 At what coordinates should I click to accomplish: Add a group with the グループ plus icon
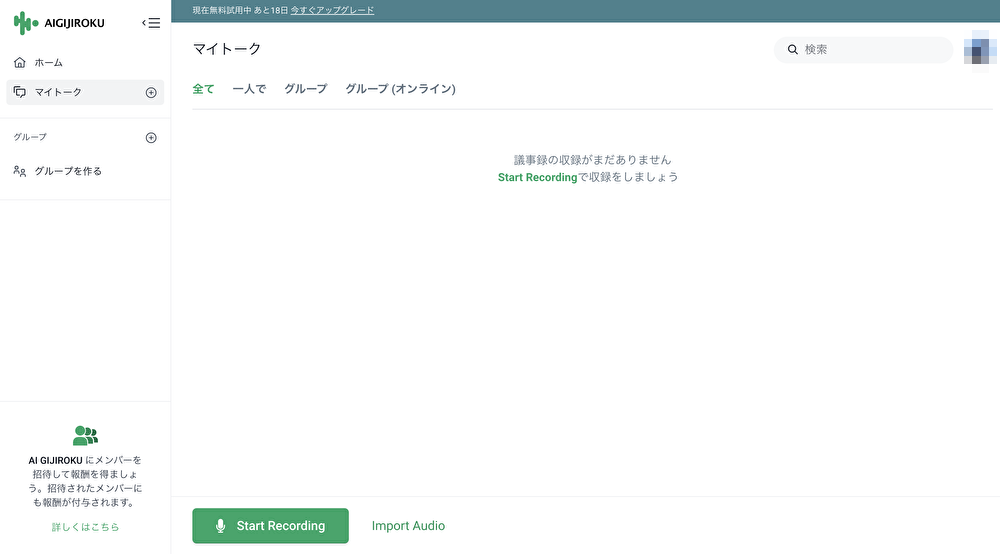point(151,138)
